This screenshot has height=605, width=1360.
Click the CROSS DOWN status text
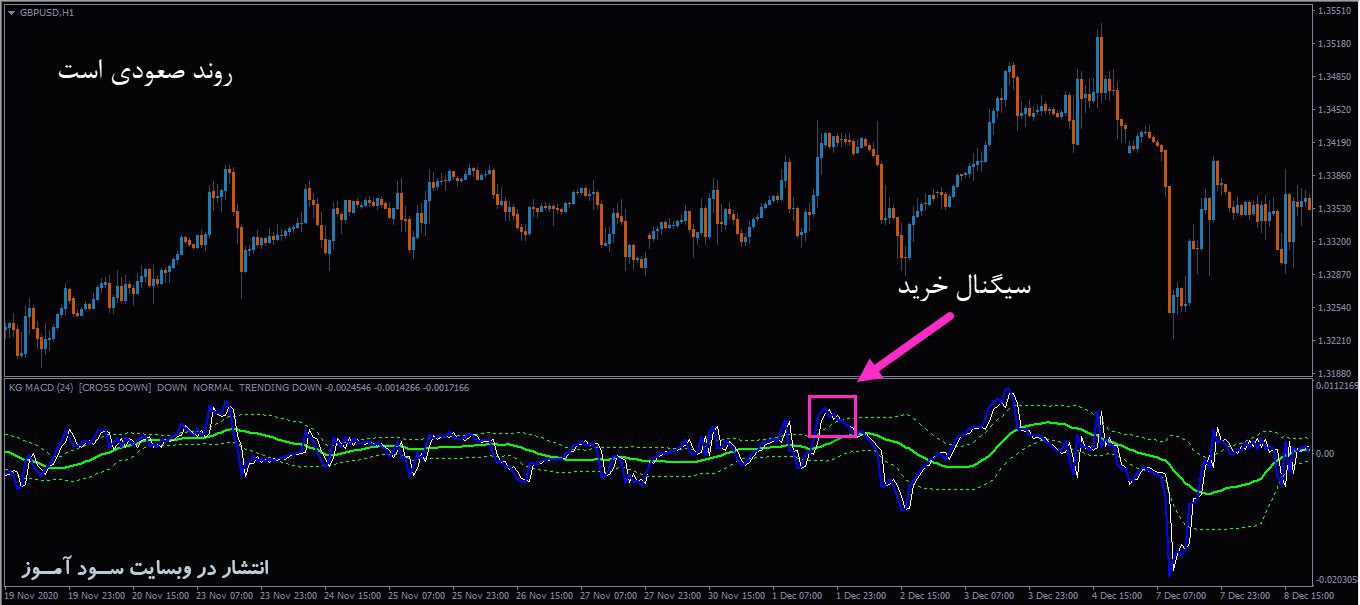pyautogui.click(x=115, y=387)
